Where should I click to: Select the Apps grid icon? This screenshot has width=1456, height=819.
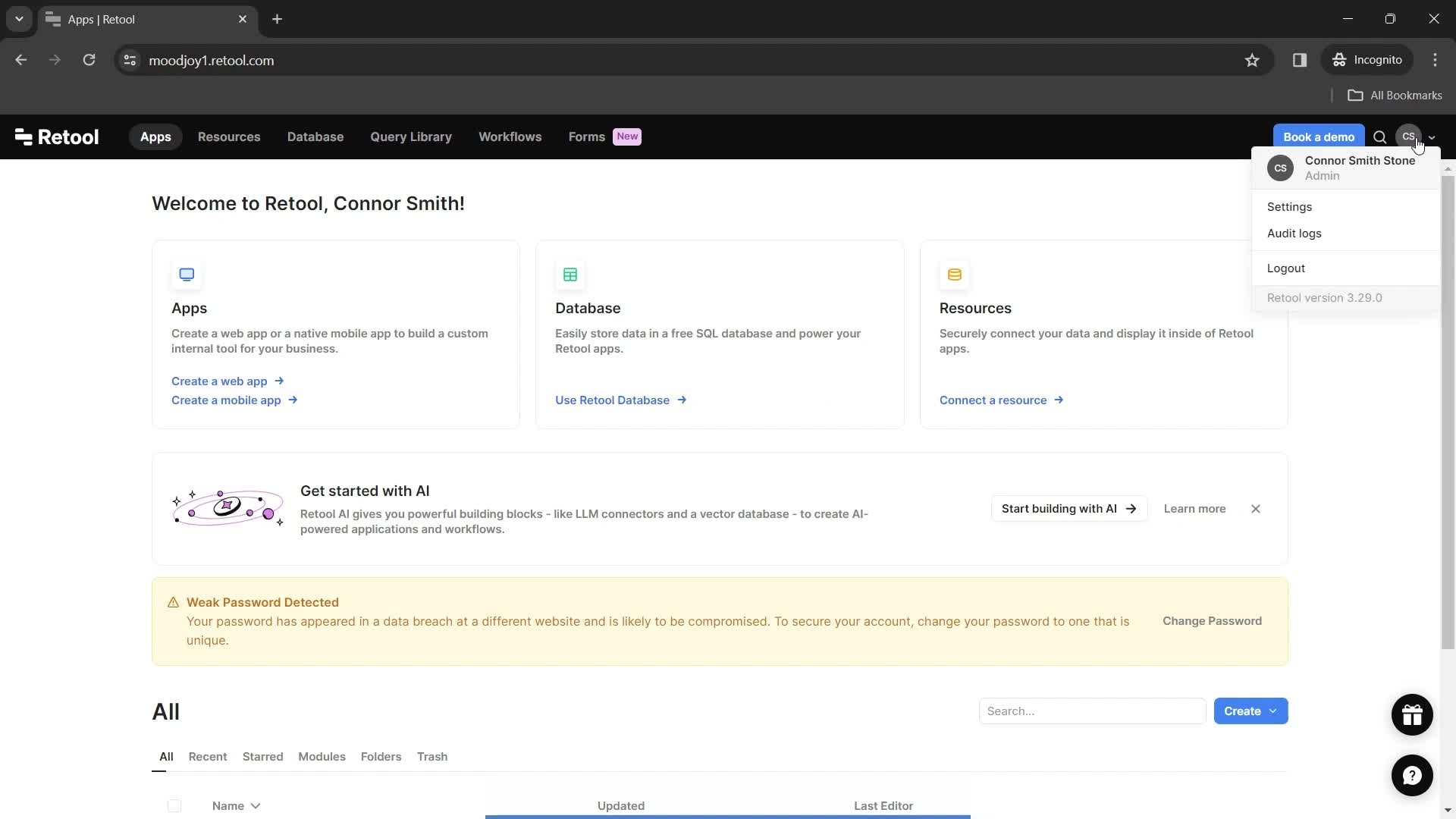coord(186,273)
